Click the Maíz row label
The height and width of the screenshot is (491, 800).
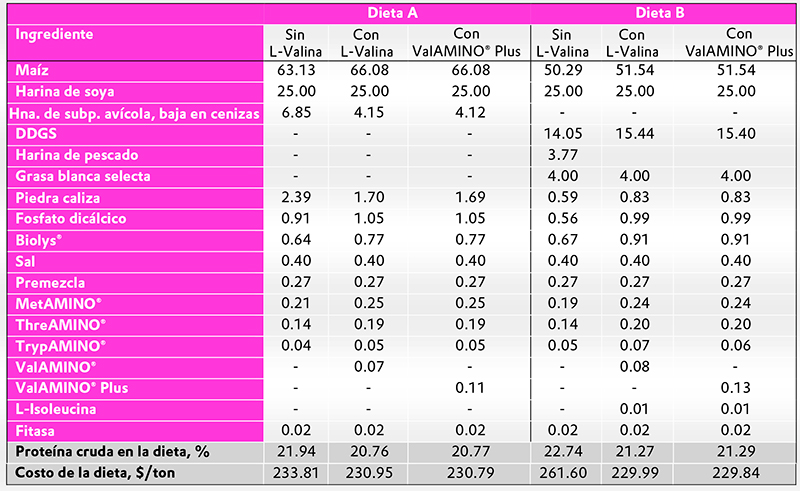(32, 70)
